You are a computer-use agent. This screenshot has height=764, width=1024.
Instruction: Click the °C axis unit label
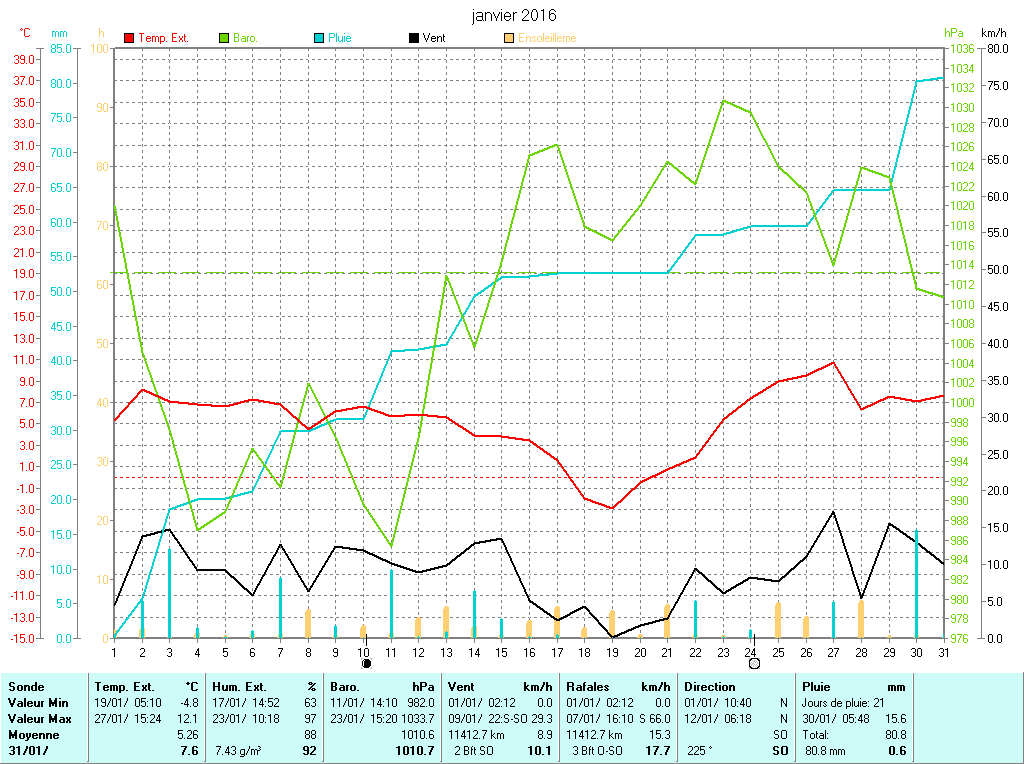(25, 33)
